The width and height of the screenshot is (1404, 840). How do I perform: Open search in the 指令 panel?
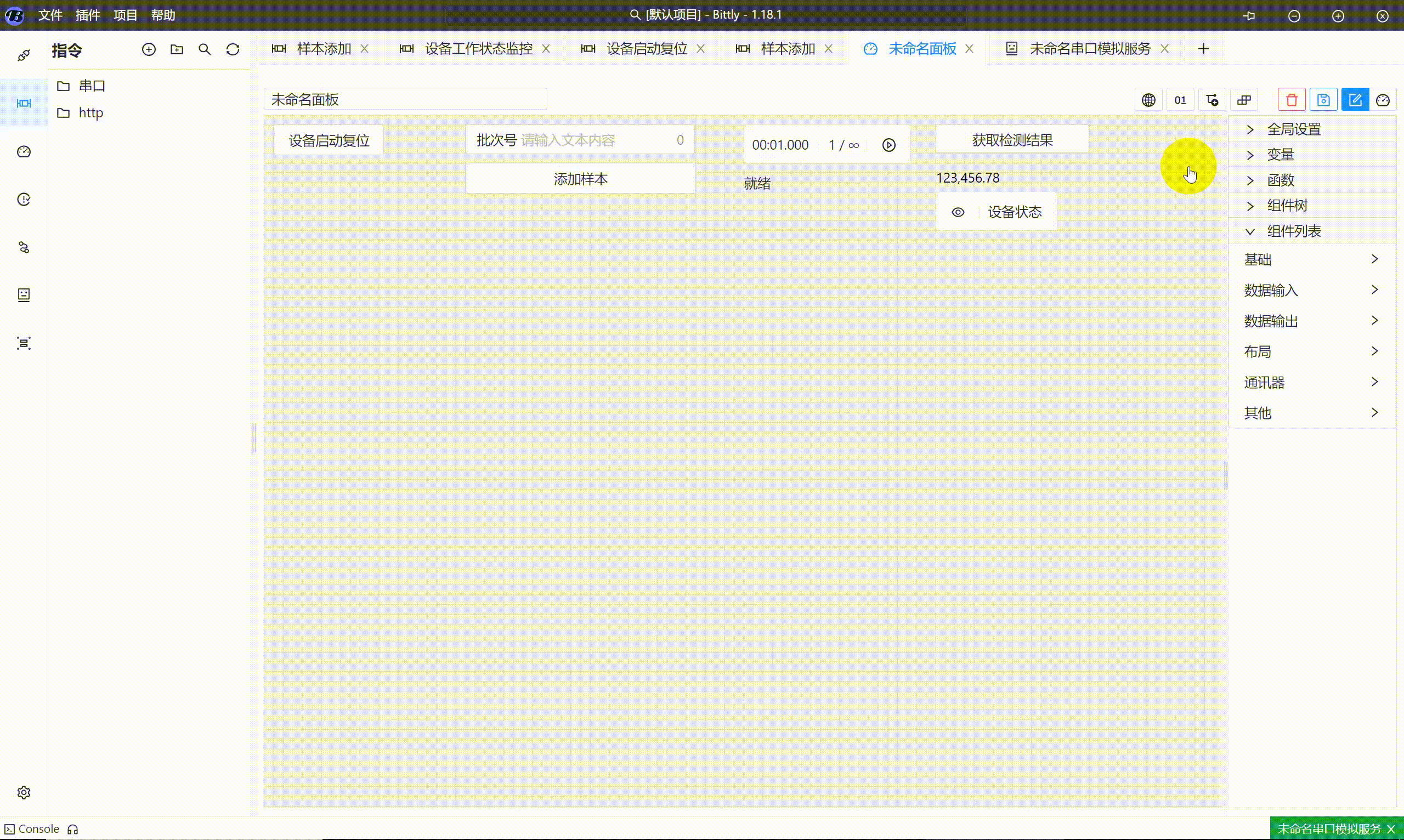point(205,49)
